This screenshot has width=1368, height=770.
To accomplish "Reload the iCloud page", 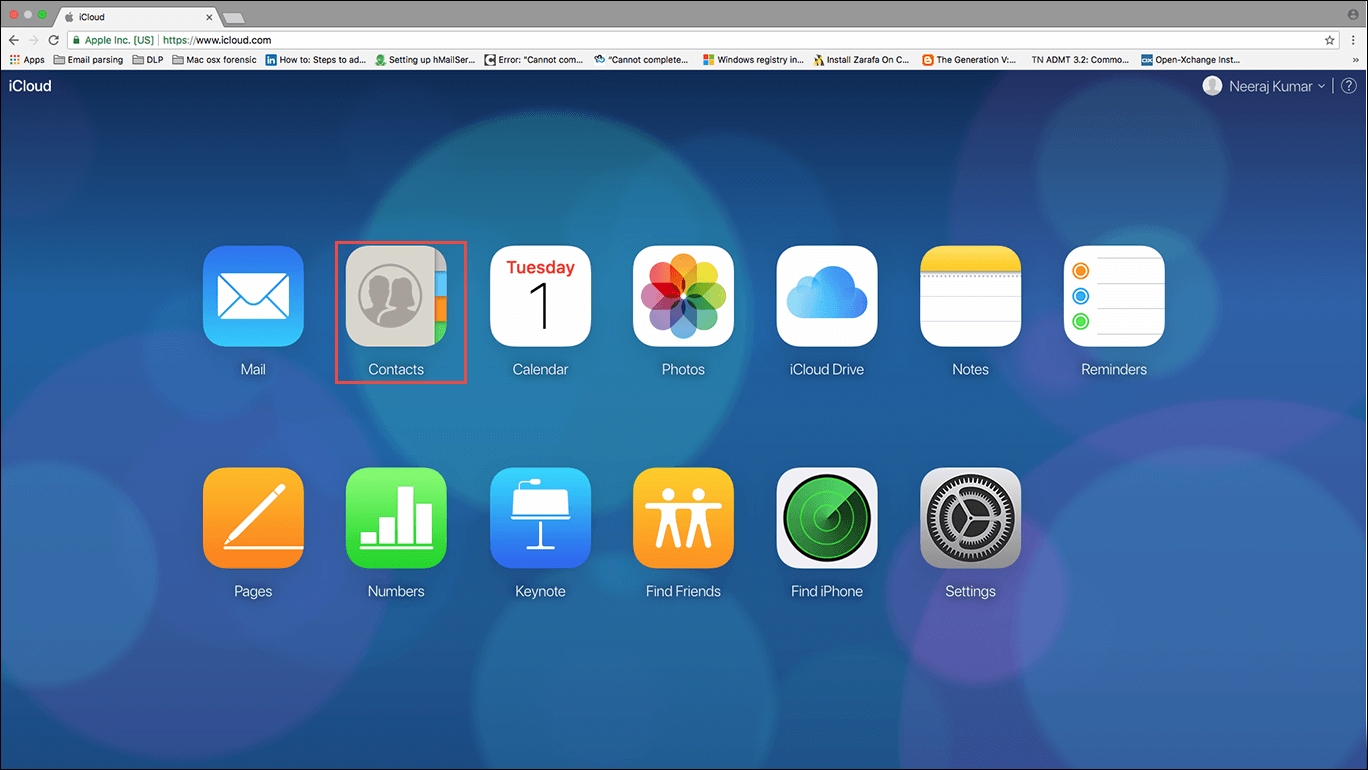I will (54, 40).
